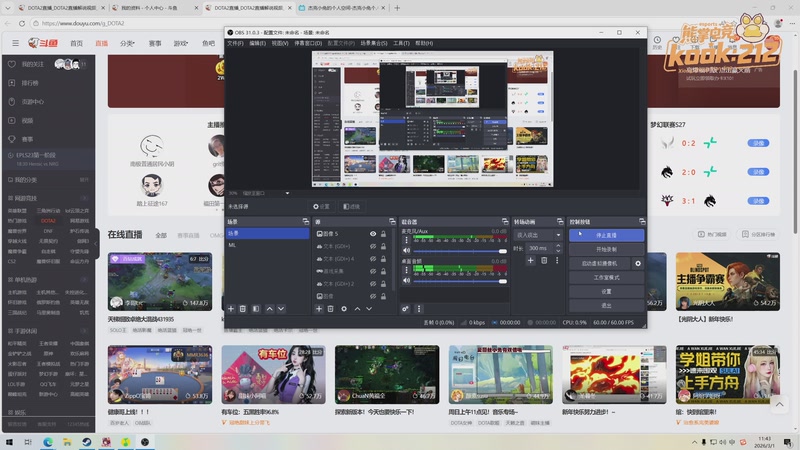Open source properties gear in Sources panel
The image size is (800, 450).
[x=344, y=309]
